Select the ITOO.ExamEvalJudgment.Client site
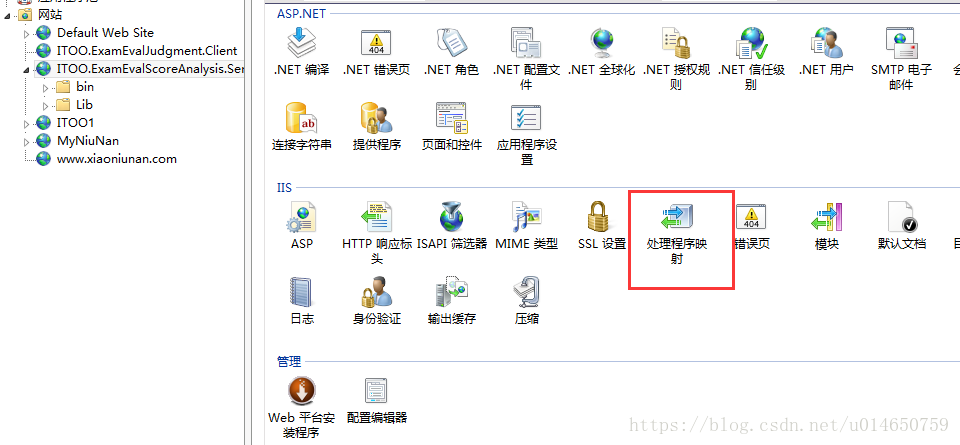The height and width of the screenshot is (445, 960). 147,51
